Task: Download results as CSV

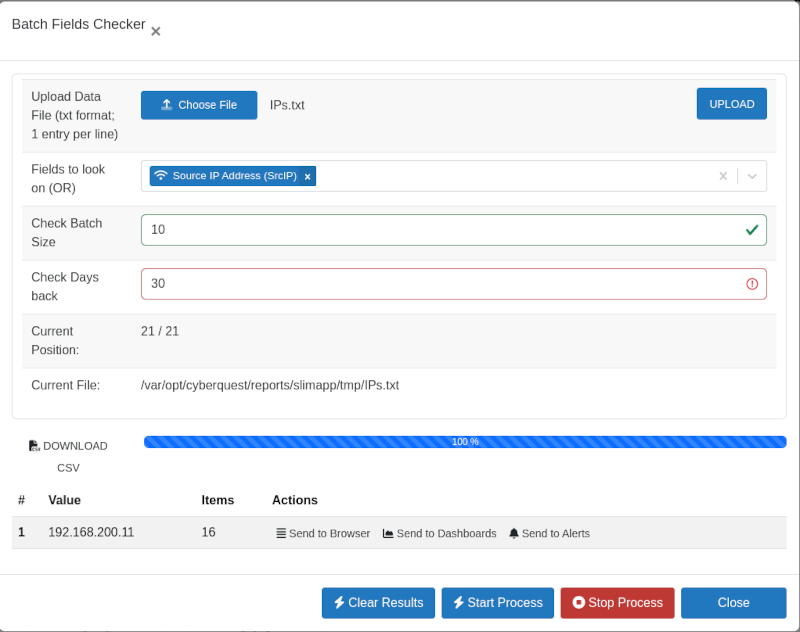Action: pos(68,456)
